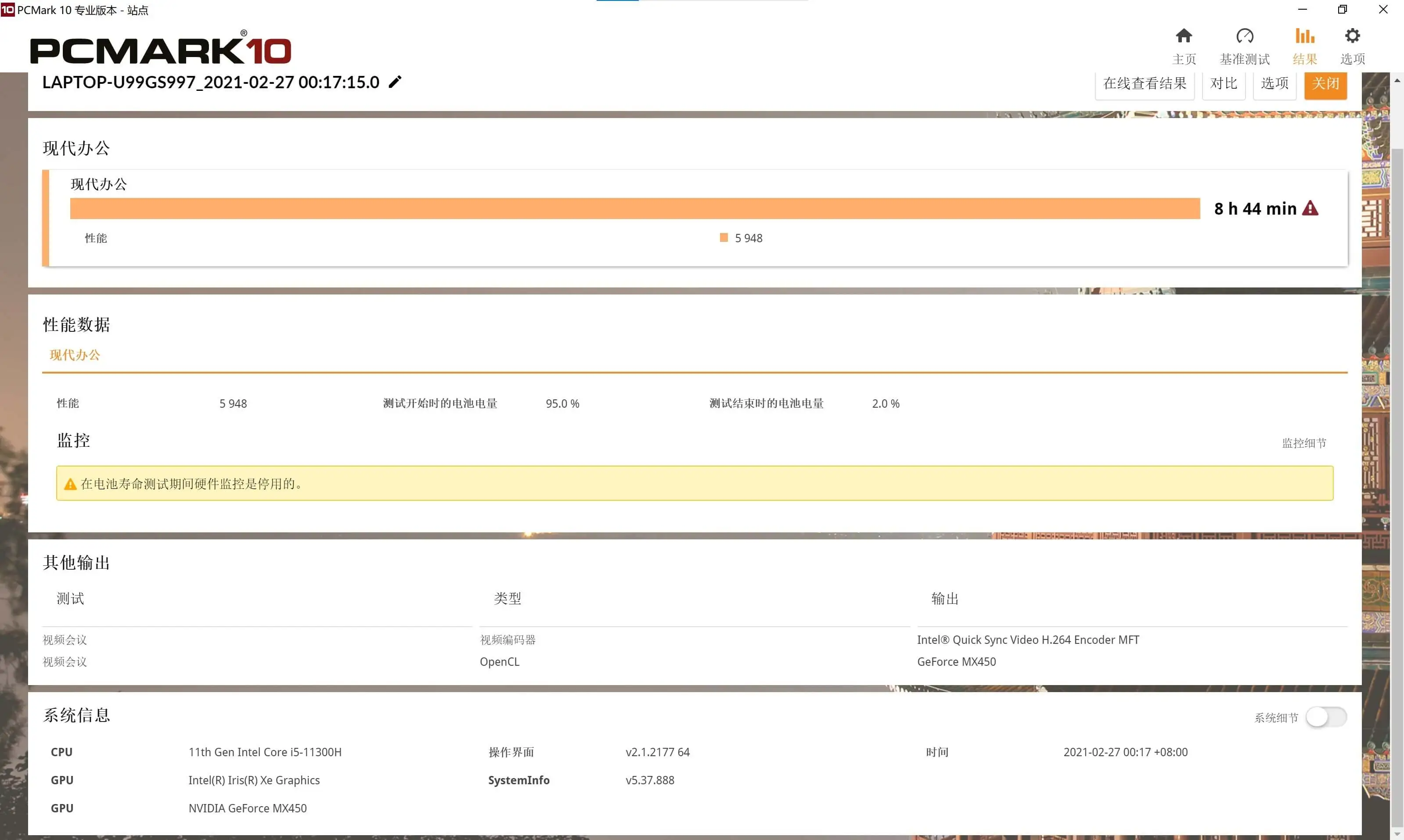The height and width of the screenshot is (840, 1404).
Task: Click the red warning triangle beside 8 h 44 min
Action: click(x=1310, y=208)
